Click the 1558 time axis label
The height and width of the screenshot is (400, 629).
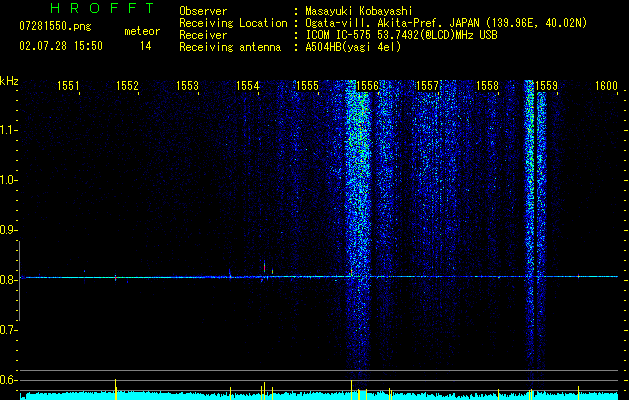pyautogui.click(x=487, y=85)
